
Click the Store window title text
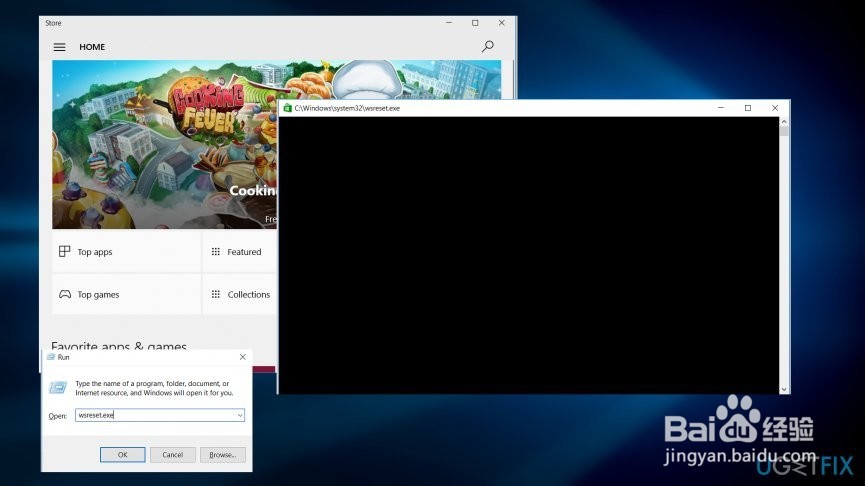54,23
